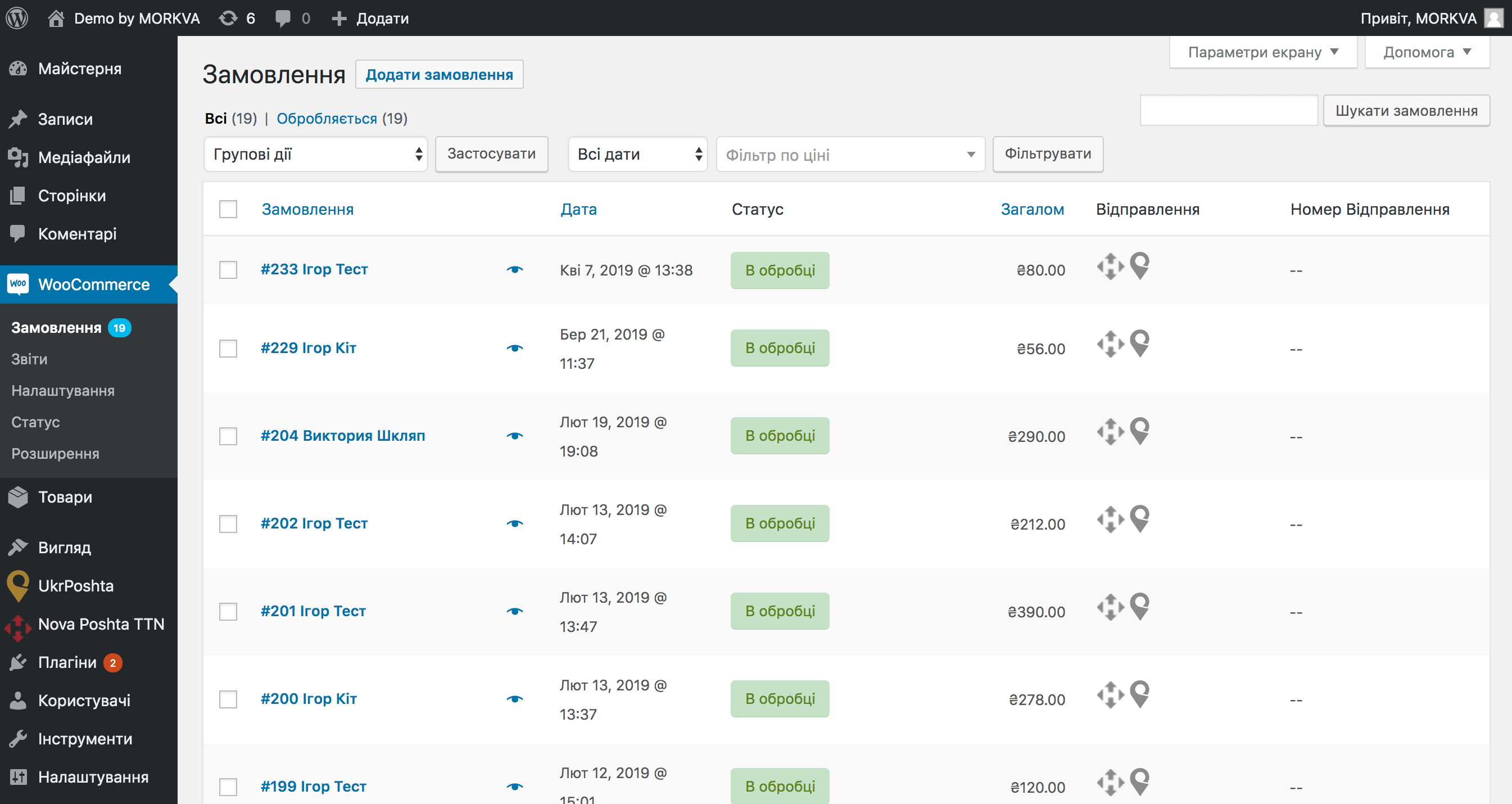Sort orders by the Дата column

click(578, 209)
